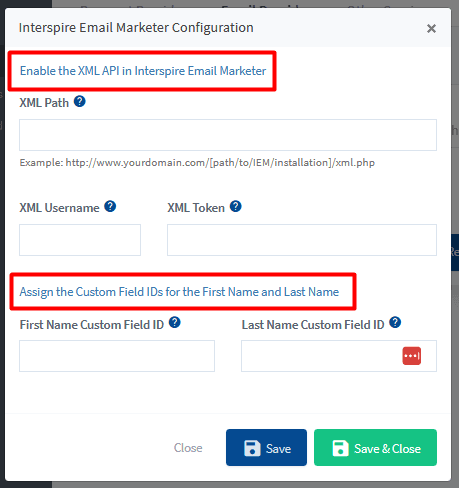459x488 pixels.
Task: Show help icon for XML Username
Action: pyautogui.click(x=110, y=206)
